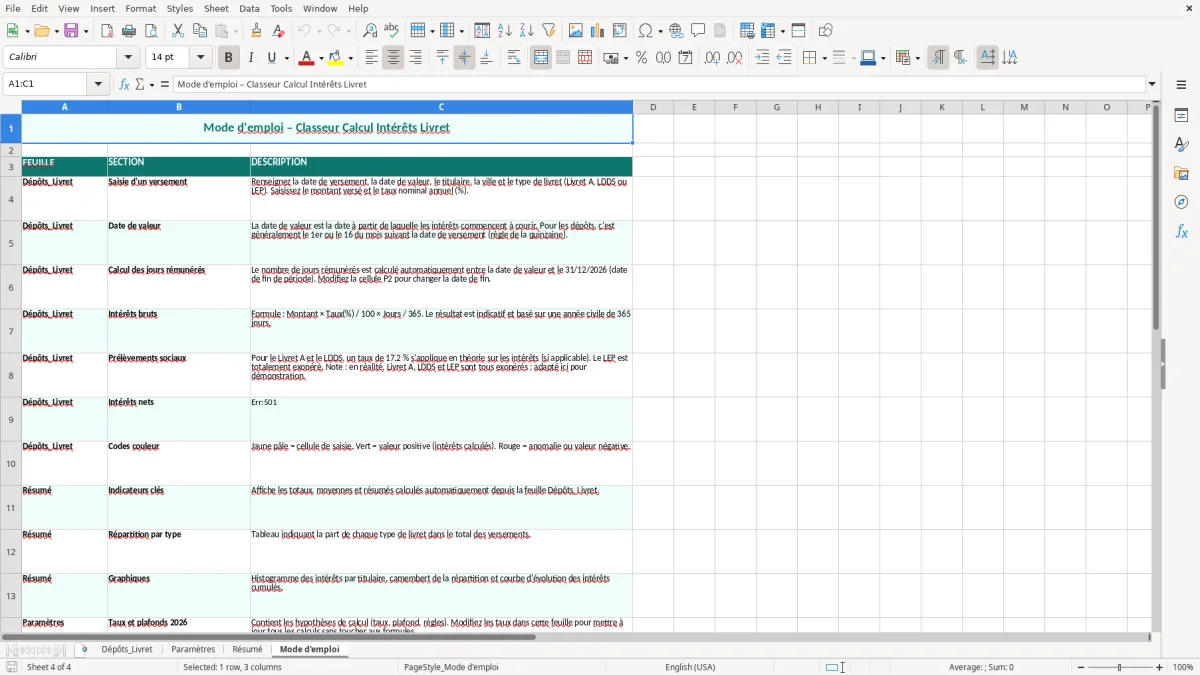
Task: Format cells as date
Action: coord(686,58)
